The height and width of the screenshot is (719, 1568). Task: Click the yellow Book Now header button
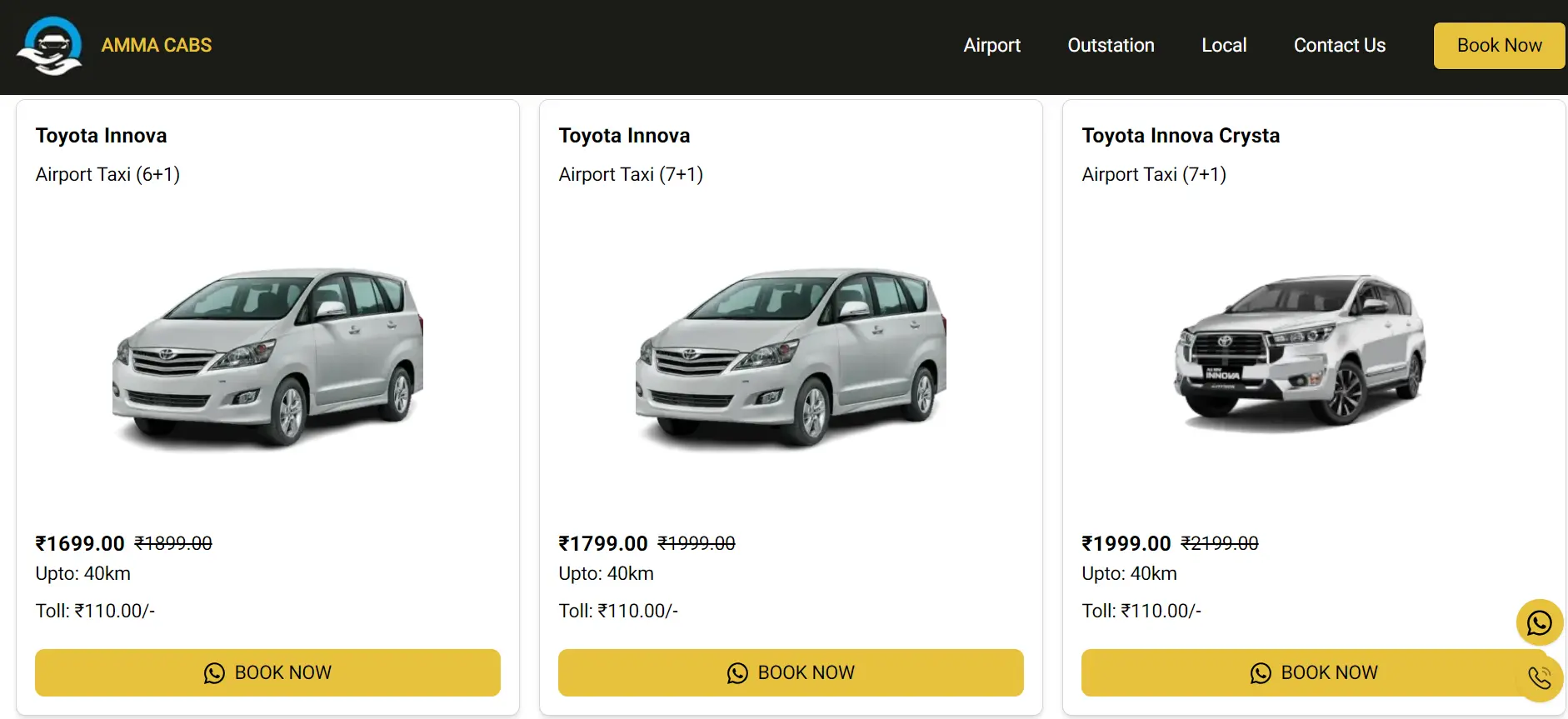pos(1499,45)
